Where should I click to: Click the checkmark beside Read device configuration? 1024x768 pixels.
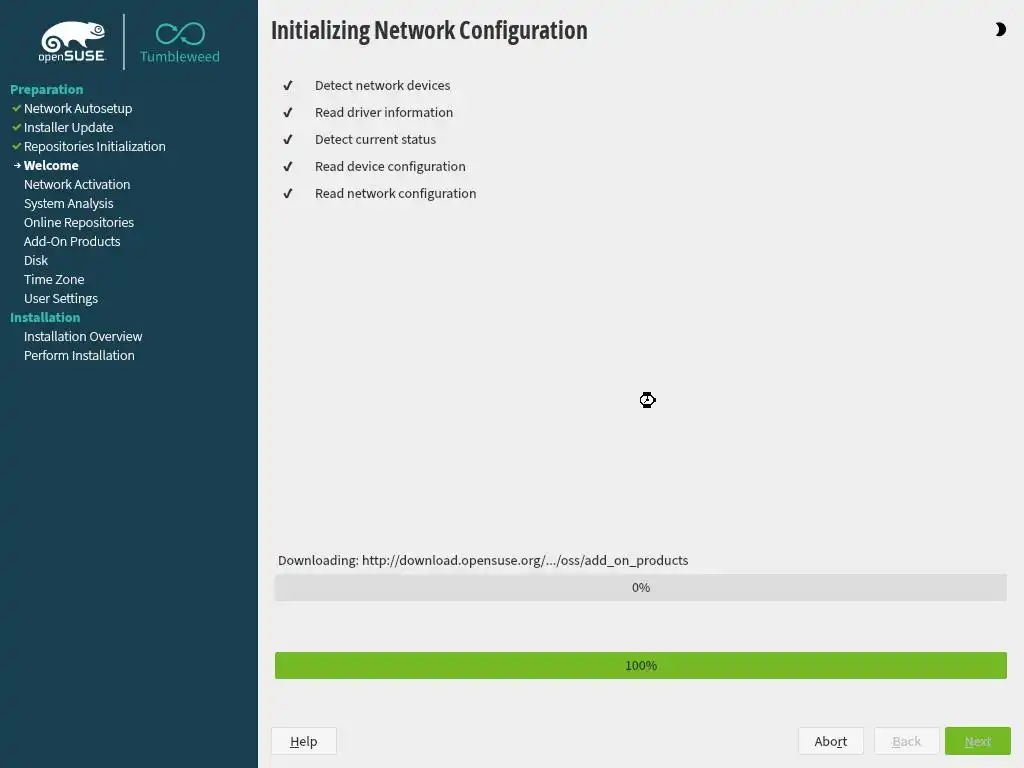coord(287,167)
